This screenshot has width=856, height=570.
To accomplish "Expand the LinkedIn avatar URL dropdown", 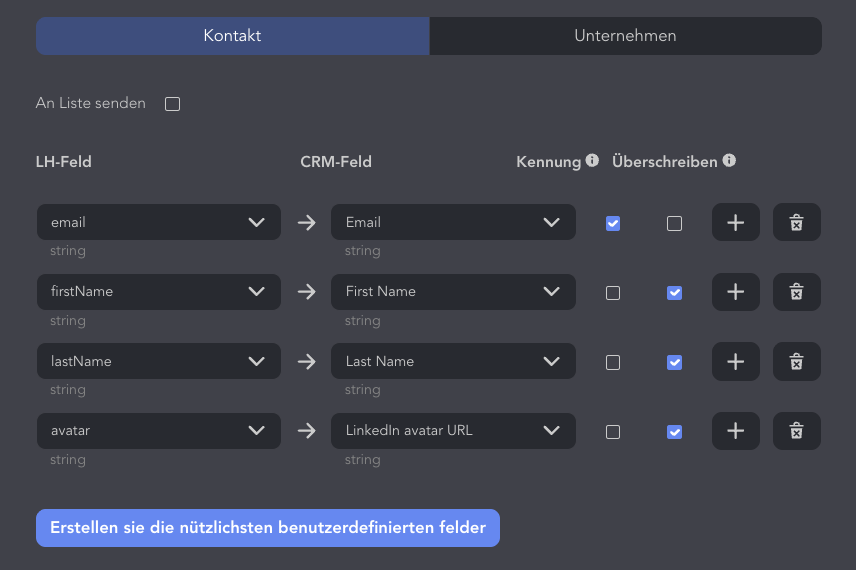I will 453,431.
